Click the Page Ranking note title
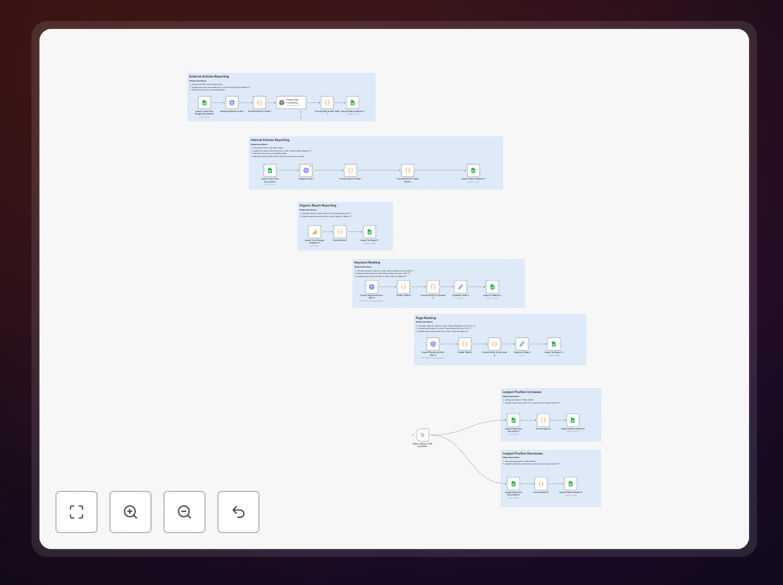Screen dimensions: 783x585 [426, 318]
